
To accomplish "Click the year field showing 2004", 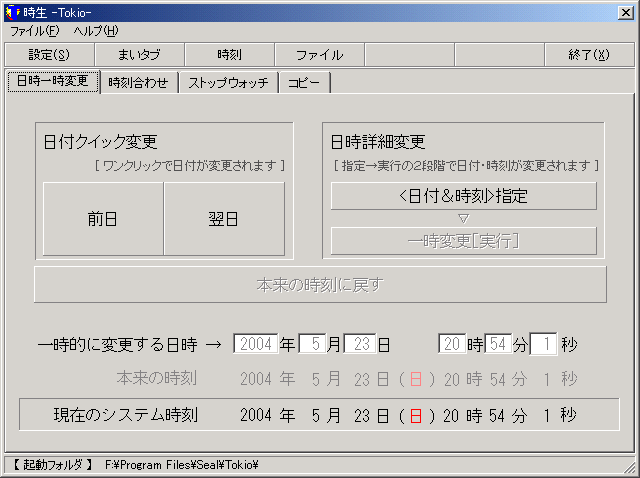I will [255, 344].
